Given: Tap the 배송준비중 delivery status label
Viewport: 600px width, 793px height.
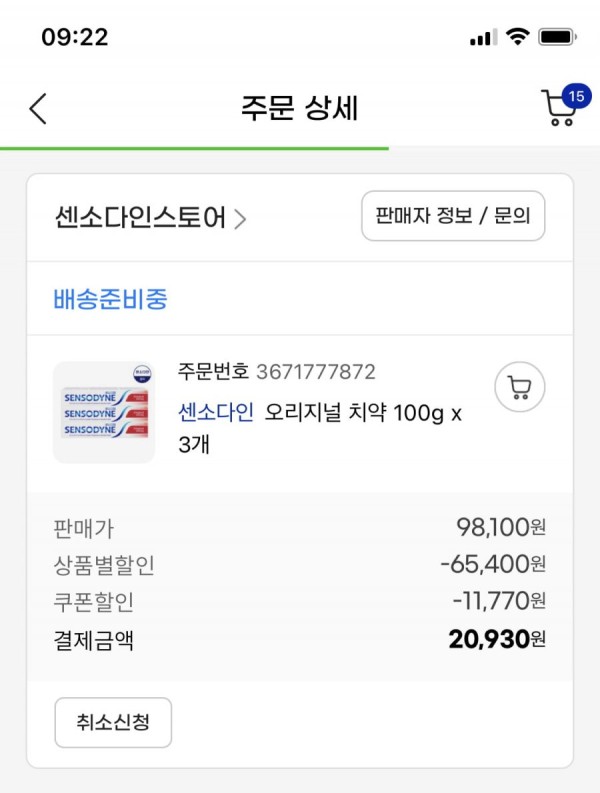Looking at the screenshot, I should [110, 298].
